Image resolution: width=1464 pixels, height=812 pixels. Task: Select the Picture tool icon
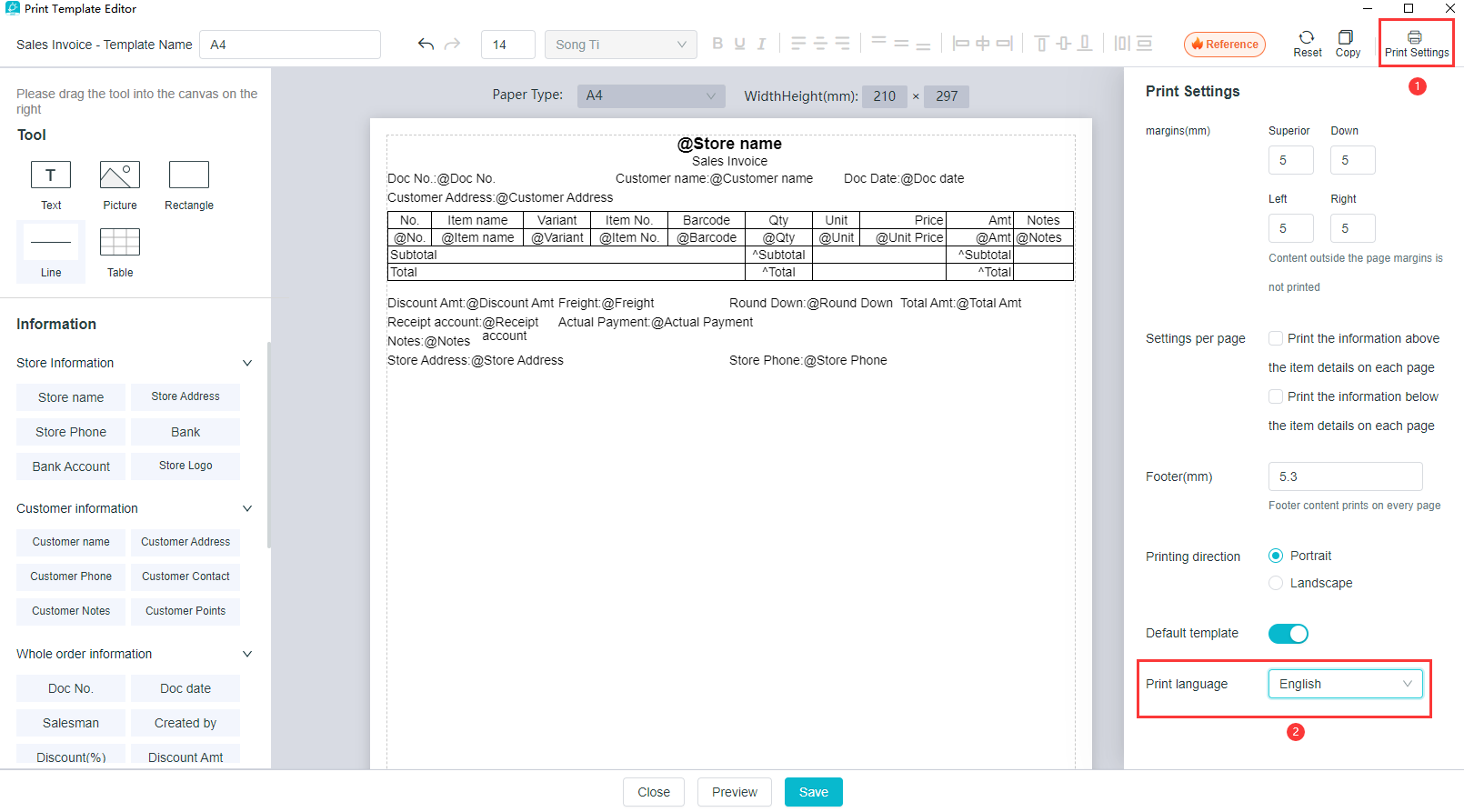point(120,175)
